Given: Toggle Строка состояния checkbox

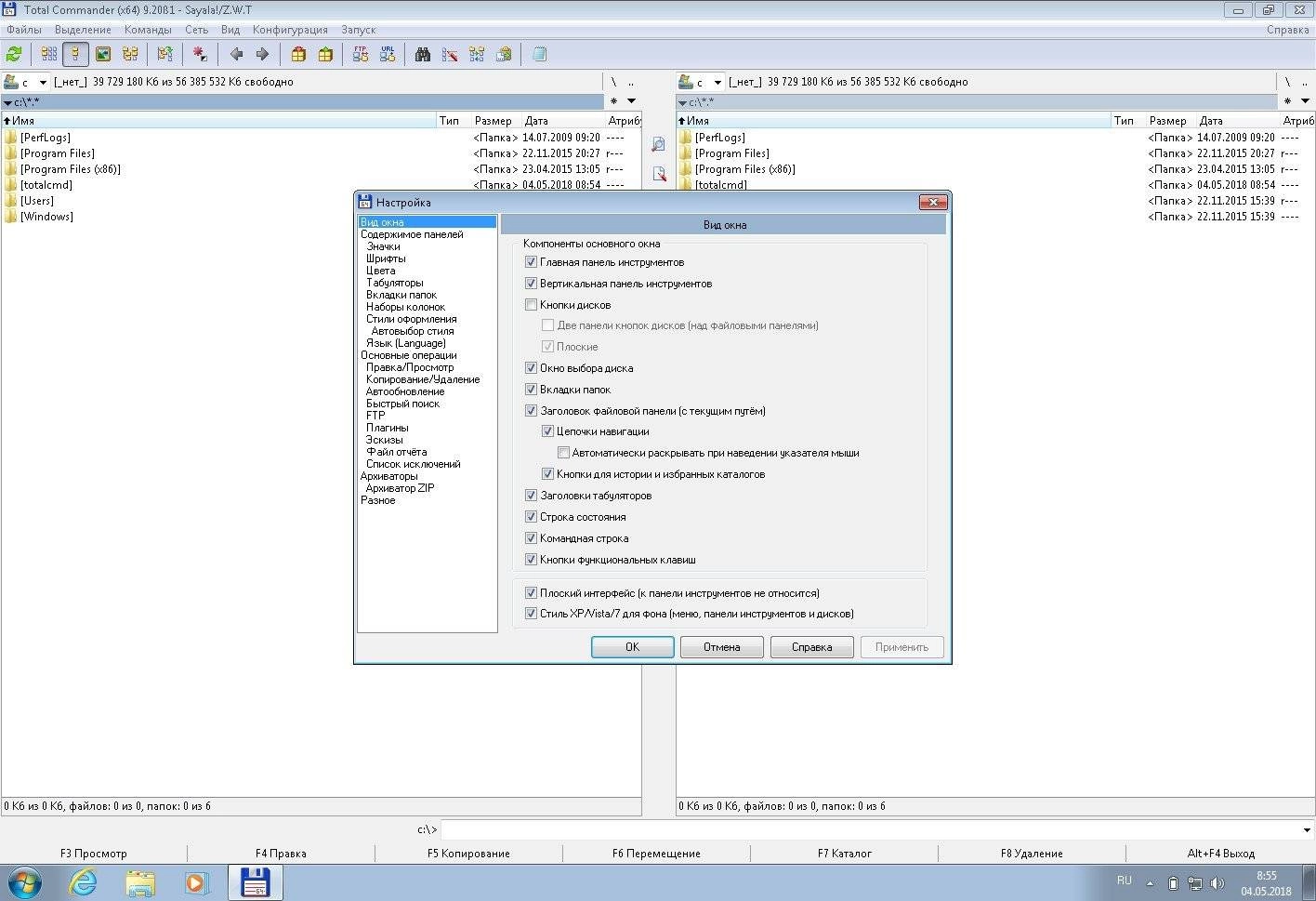Looking at the screenshot, I should click(x=532, y=517).
